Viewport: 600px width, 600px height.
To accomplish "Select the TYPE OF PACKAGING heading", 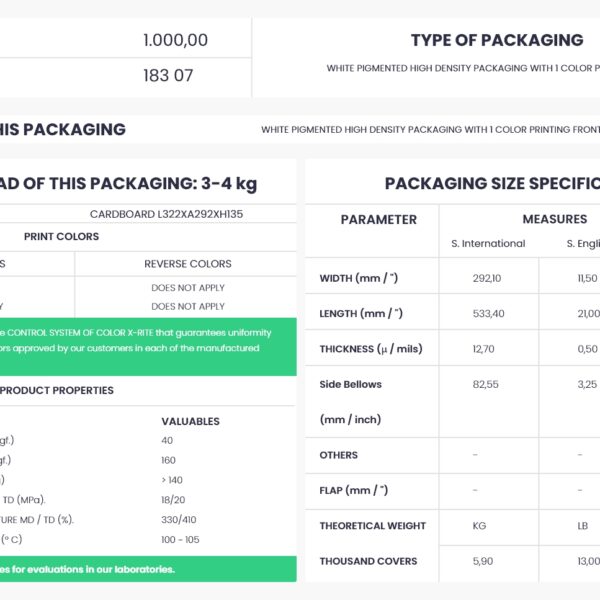I will tap(497, 40).
